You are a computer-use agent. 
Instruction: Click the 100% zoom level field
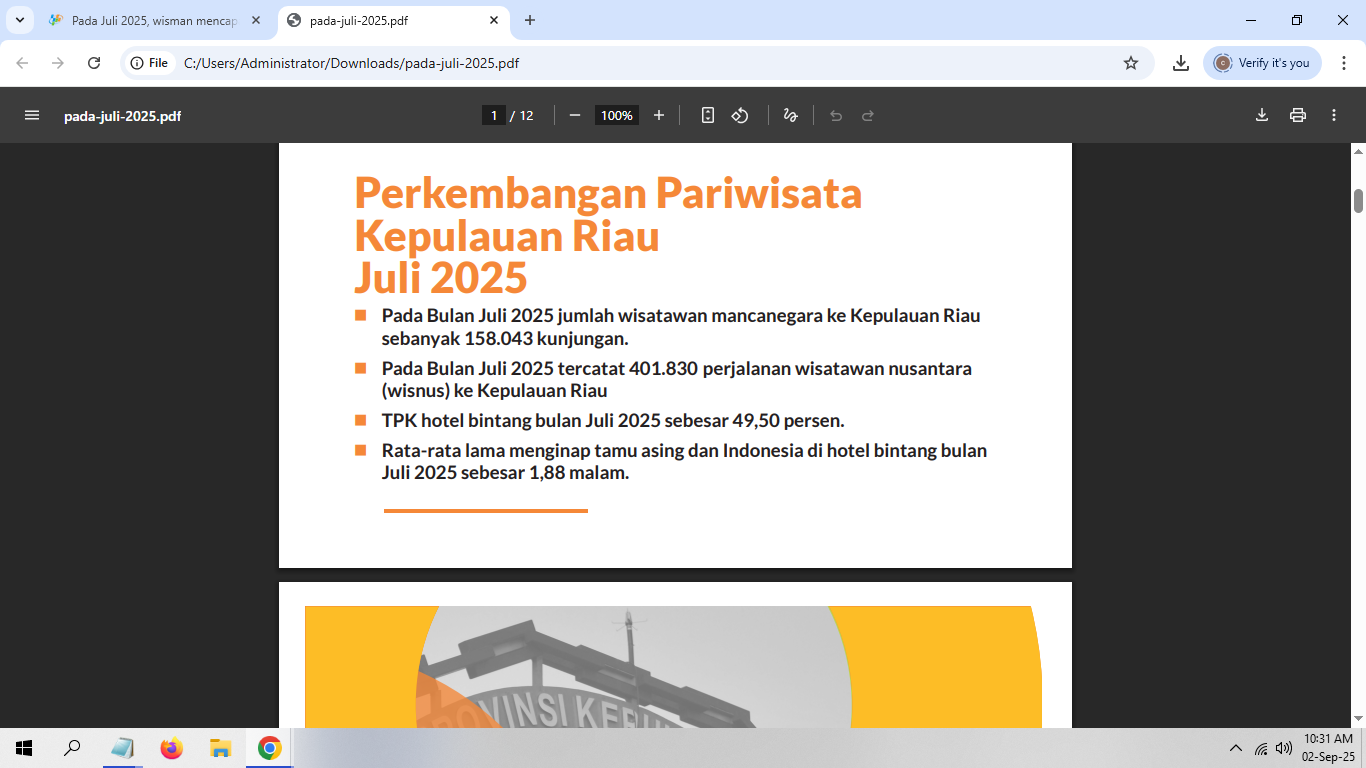617,115
